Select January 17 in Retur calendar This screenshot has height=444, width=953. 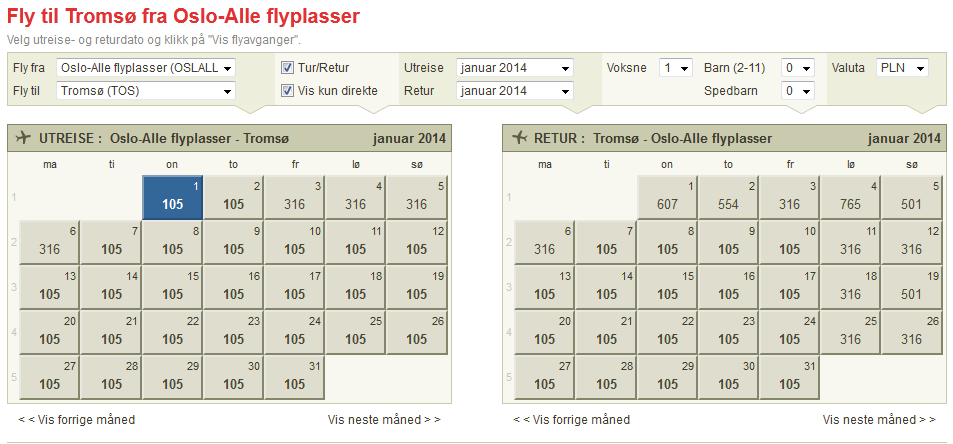click(790, 287)
